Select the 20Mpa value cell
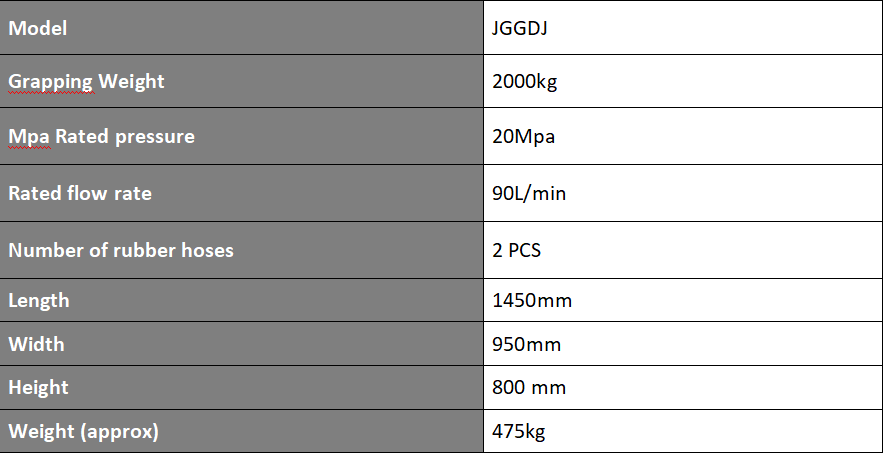Screen dimensions: 886x458 click(683, 136)
